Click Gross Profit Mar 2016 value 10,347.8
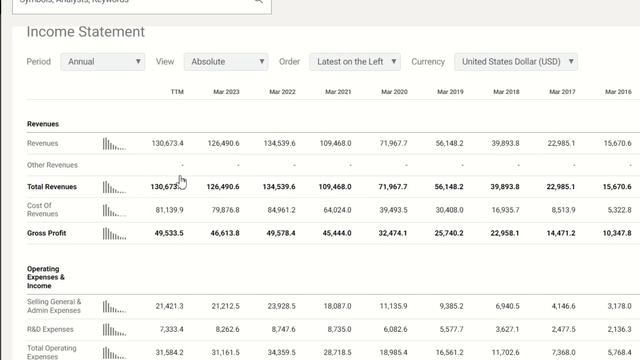 click(x=617, y=233)
